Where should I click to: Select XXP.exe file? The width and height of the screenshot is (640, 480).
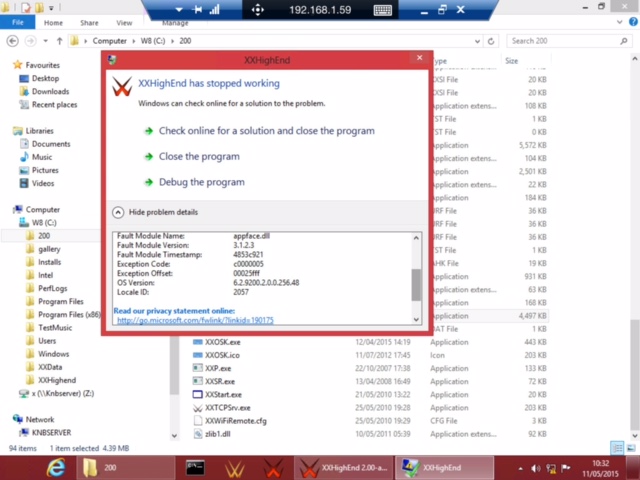pos(218,368)
